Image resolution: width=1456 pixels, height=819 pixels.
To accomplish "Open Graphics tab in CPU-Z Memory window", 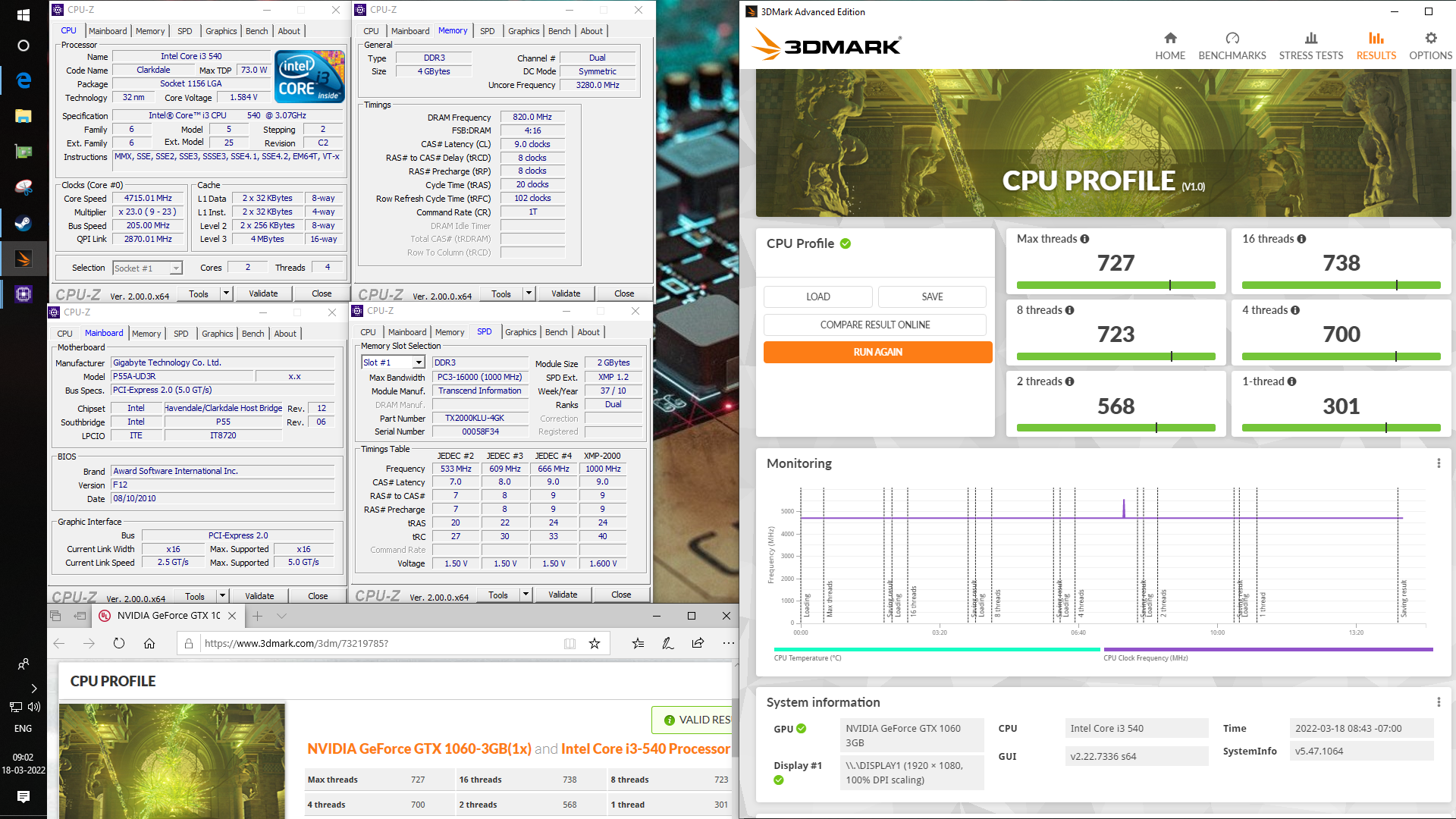I will (x=524, y=31).
